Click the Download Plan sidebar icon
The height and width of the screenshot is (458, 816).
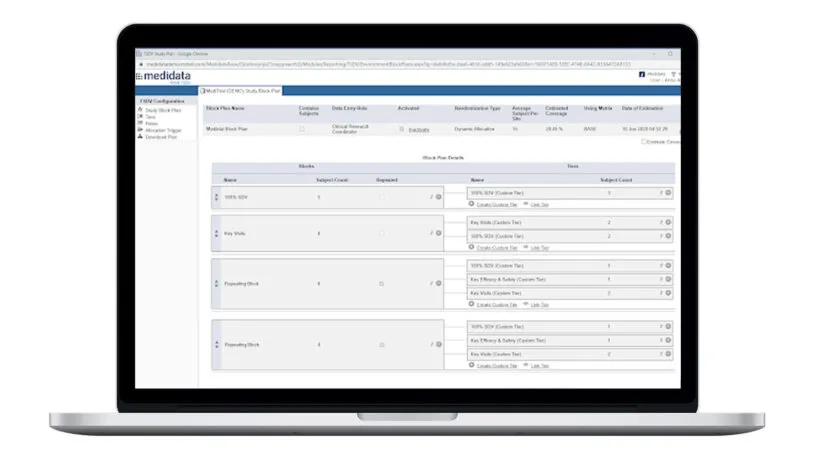click(140, 136)
